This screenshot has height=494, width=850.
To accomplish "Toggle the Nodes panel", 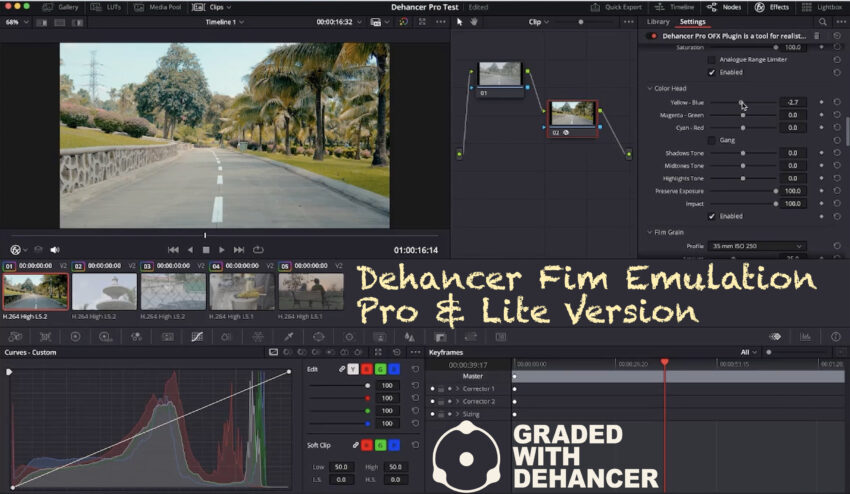I will pos(724,7).
